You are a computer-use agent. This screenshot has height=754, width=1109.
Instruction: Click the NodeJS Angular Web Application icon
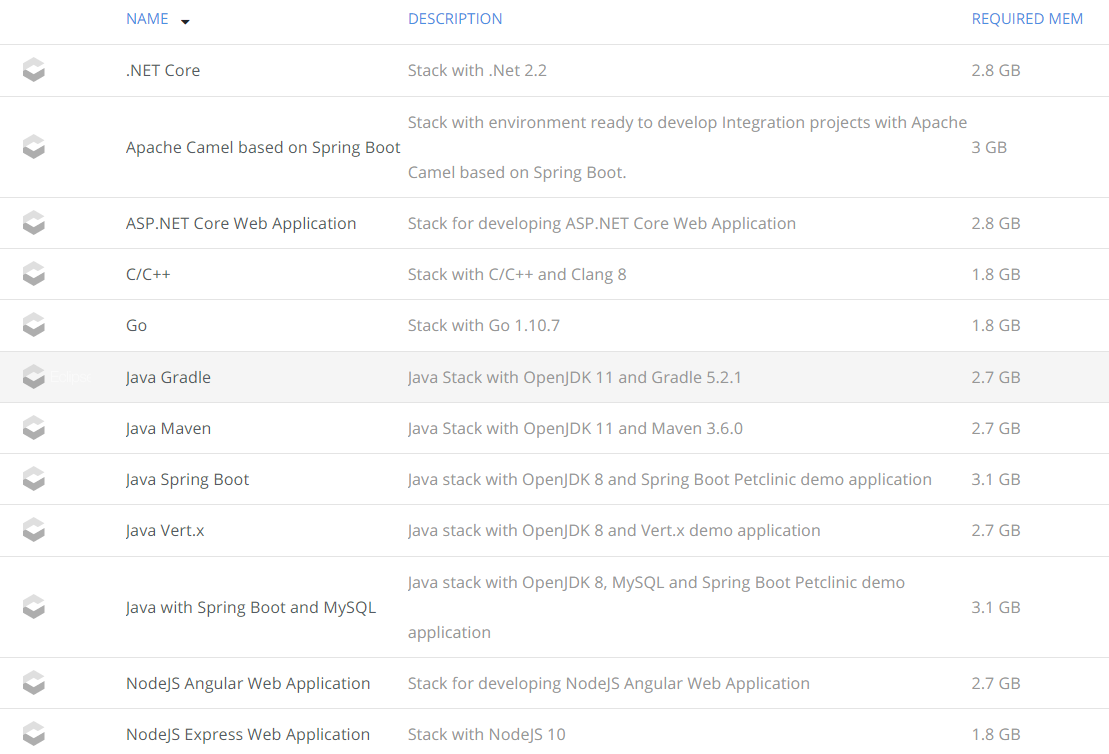tap(34, 683)
